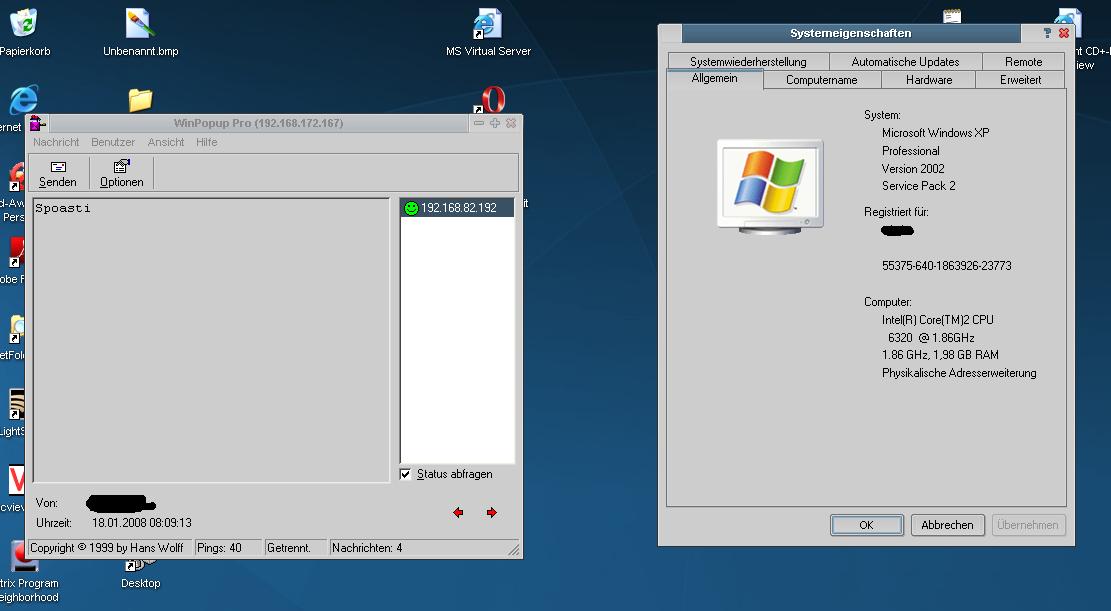Click inside the Spoasti message text area
1111x611 pixels.
[211, 340]
